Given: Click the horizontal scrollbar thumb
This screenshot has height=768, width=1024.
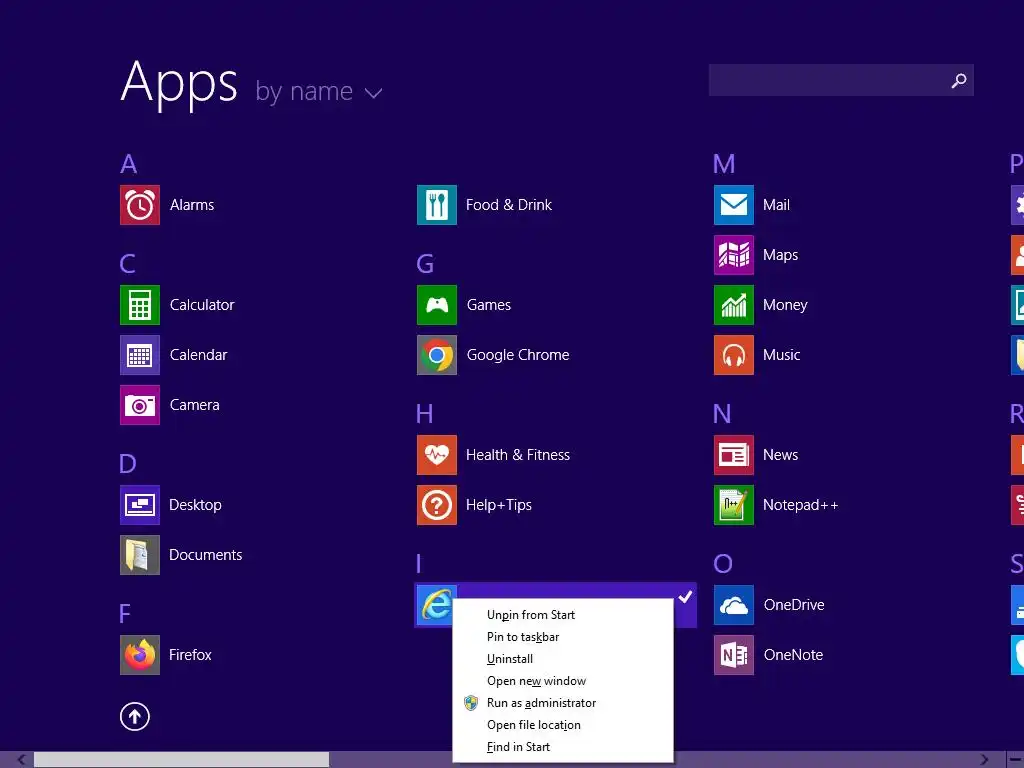Looking at the screenshot, I should 182,760.
